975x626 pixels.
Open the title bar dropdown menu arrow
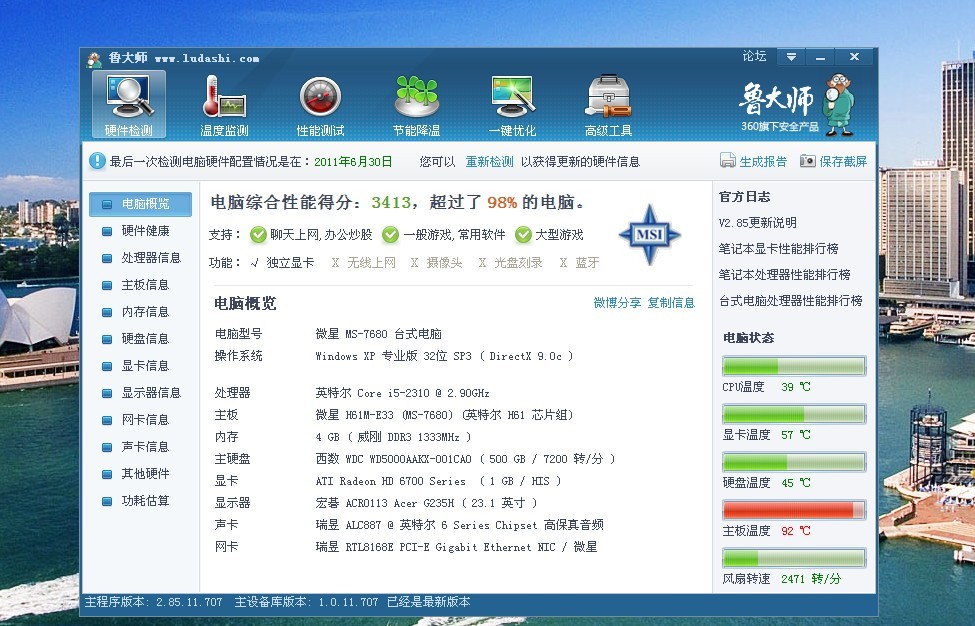791,57
